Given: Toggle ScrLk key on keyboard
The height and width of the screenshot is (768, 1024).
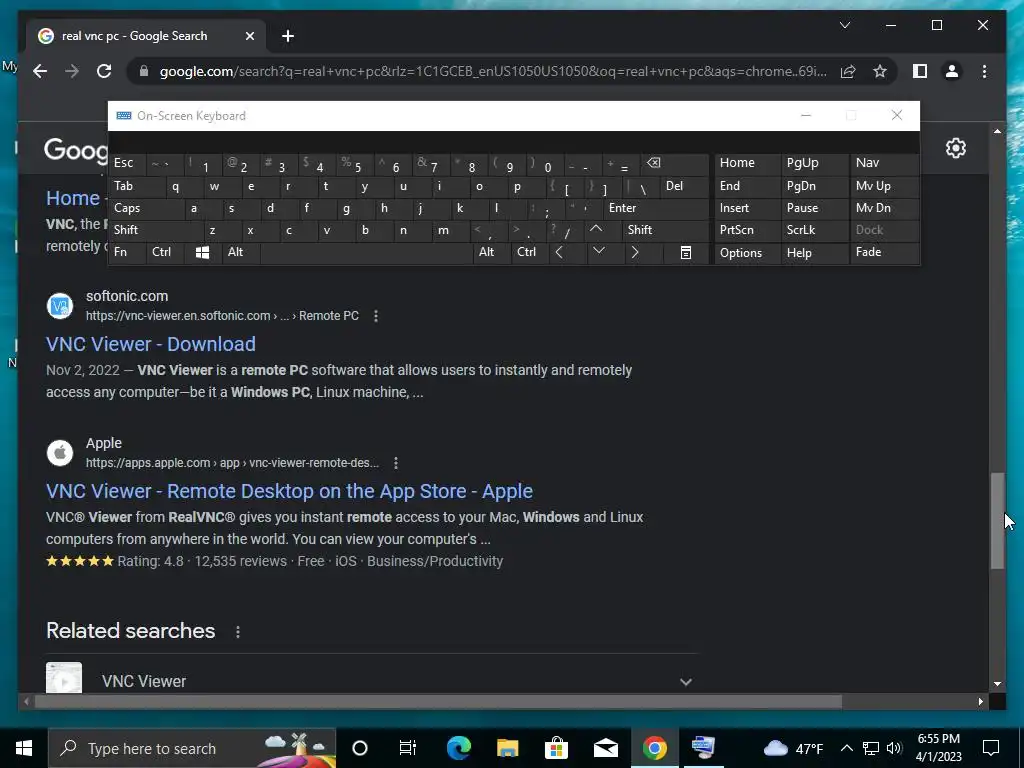Looking at the screenshot, I should [x=814, y=230].
